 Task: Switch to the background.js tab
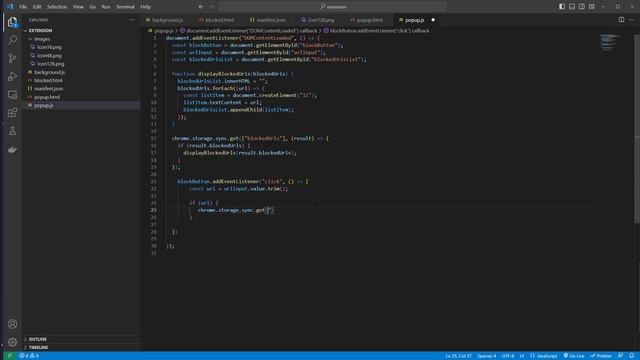tap(167, 20)
